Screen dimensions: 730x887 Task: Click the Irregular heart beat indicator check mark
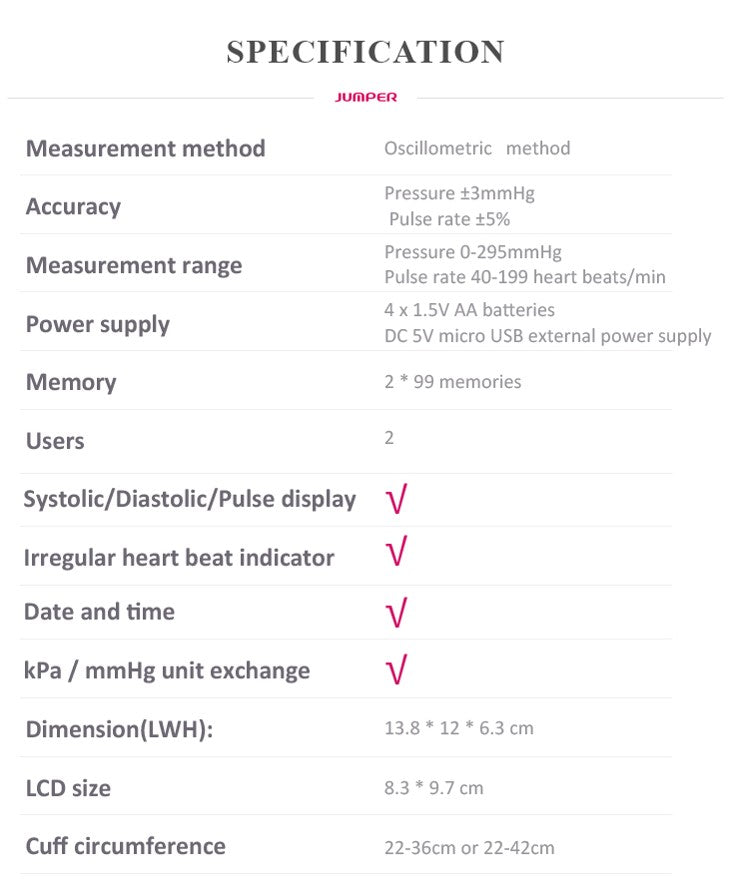[396, 553]
